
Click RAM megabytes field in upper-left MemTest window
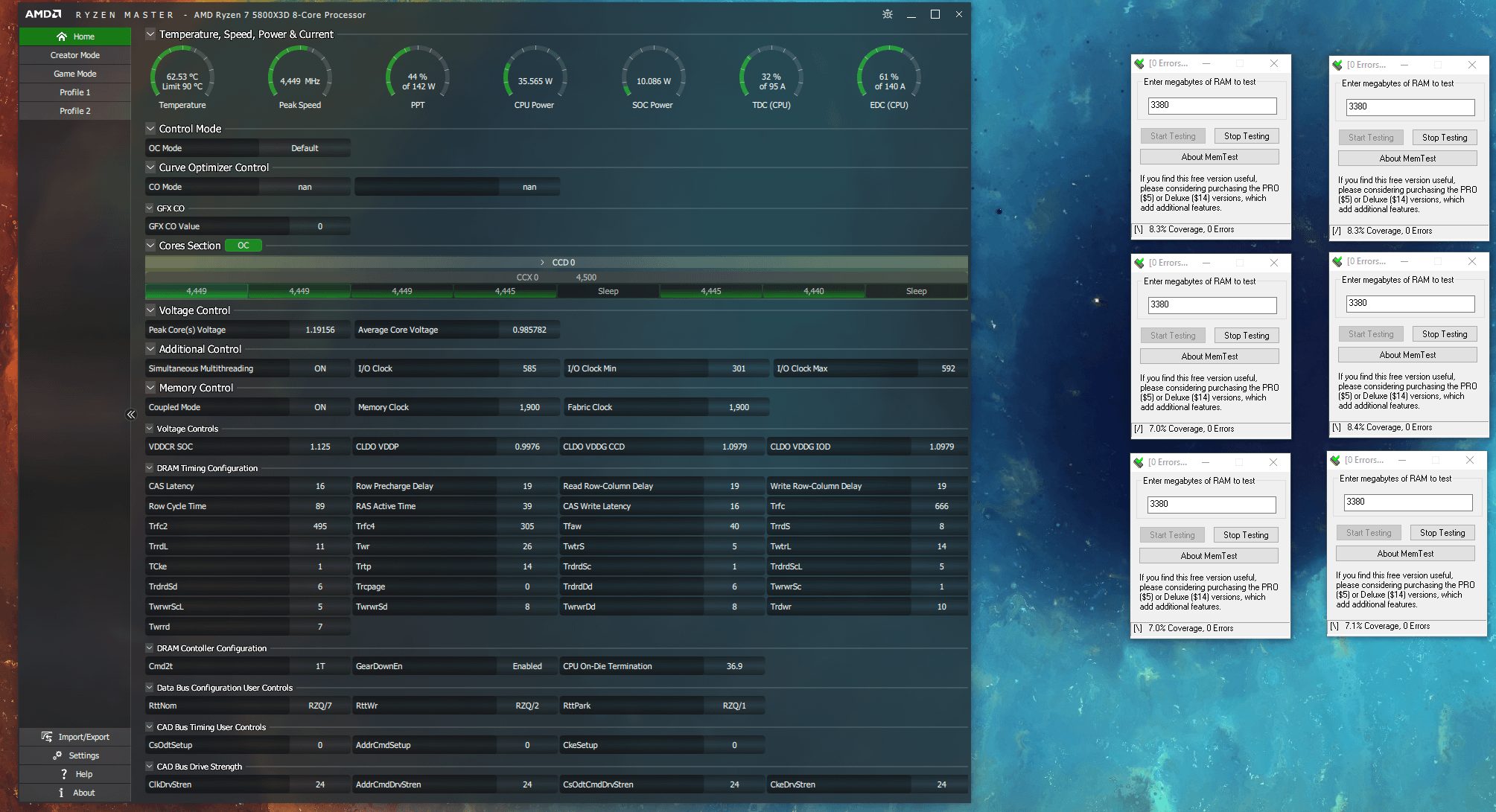[1212, 106]
